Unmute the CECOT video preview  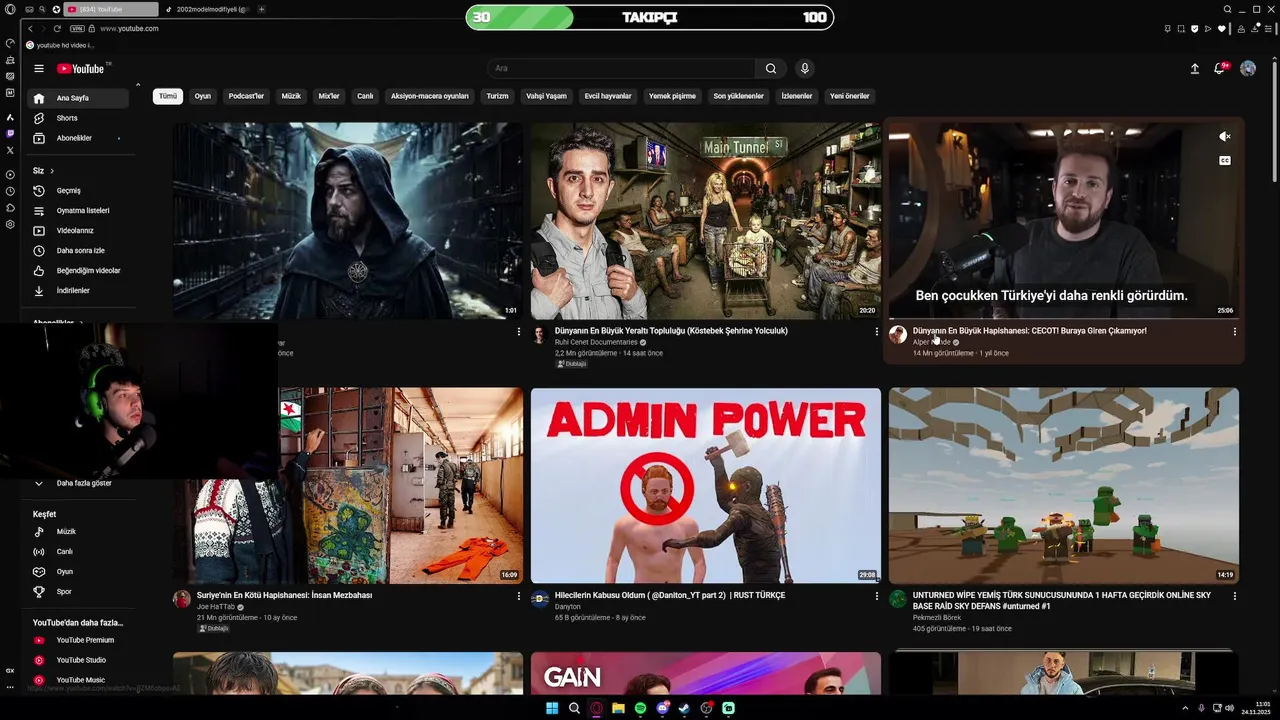pos(1225,136)
